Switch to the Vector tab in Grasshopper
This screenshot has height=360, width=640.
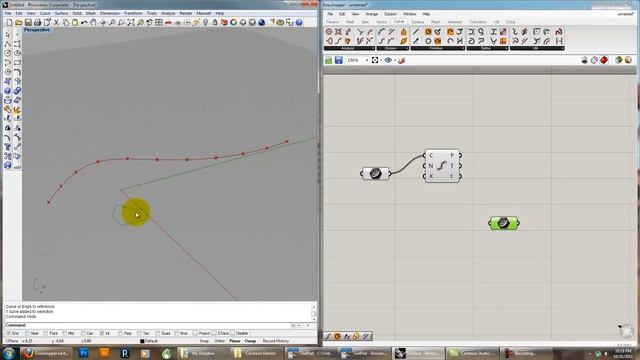[x=381, y=22]
